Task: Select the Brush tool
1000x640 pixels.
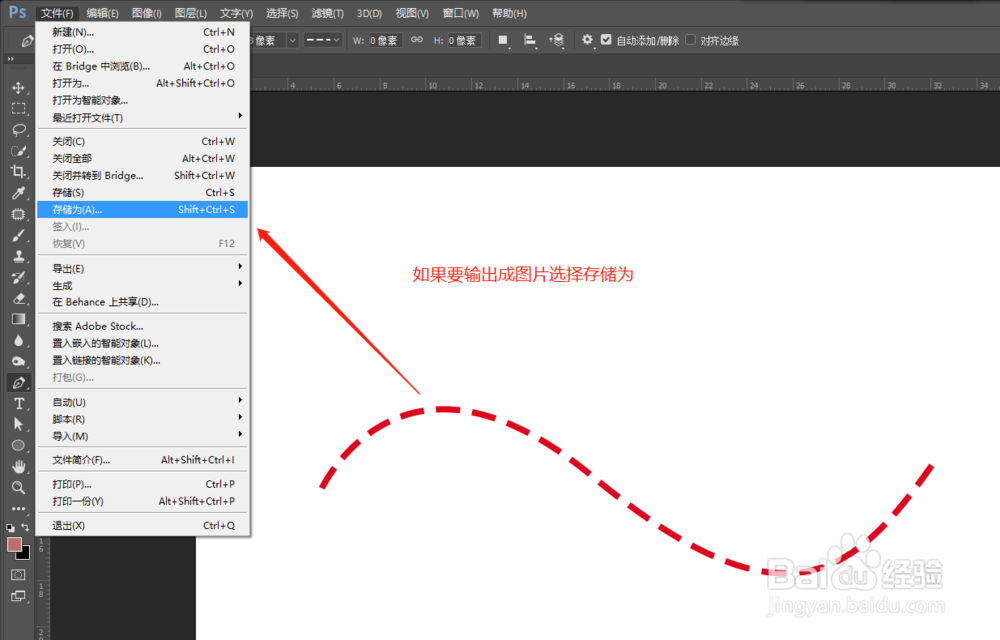Action: click(18, 235)
